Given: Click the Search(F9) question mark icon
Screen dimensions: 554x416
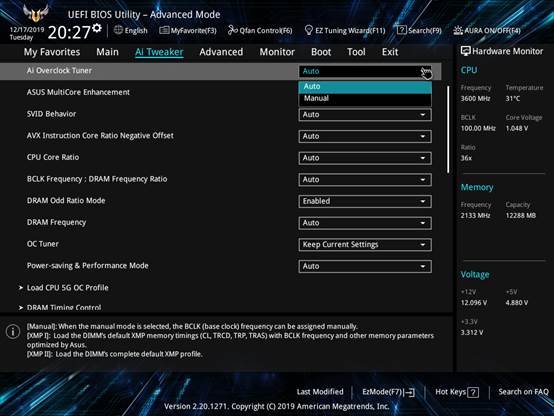Looking at the screenshot, I should pyautogui.click(x=401, y=30).
